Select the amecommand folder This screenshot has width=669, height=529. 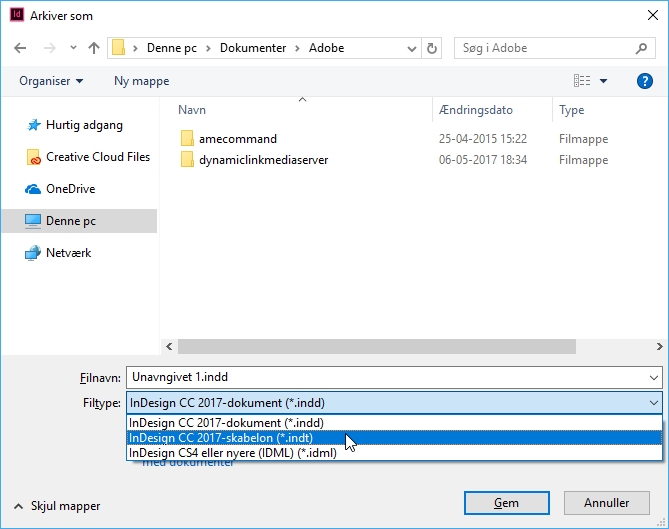238,139
